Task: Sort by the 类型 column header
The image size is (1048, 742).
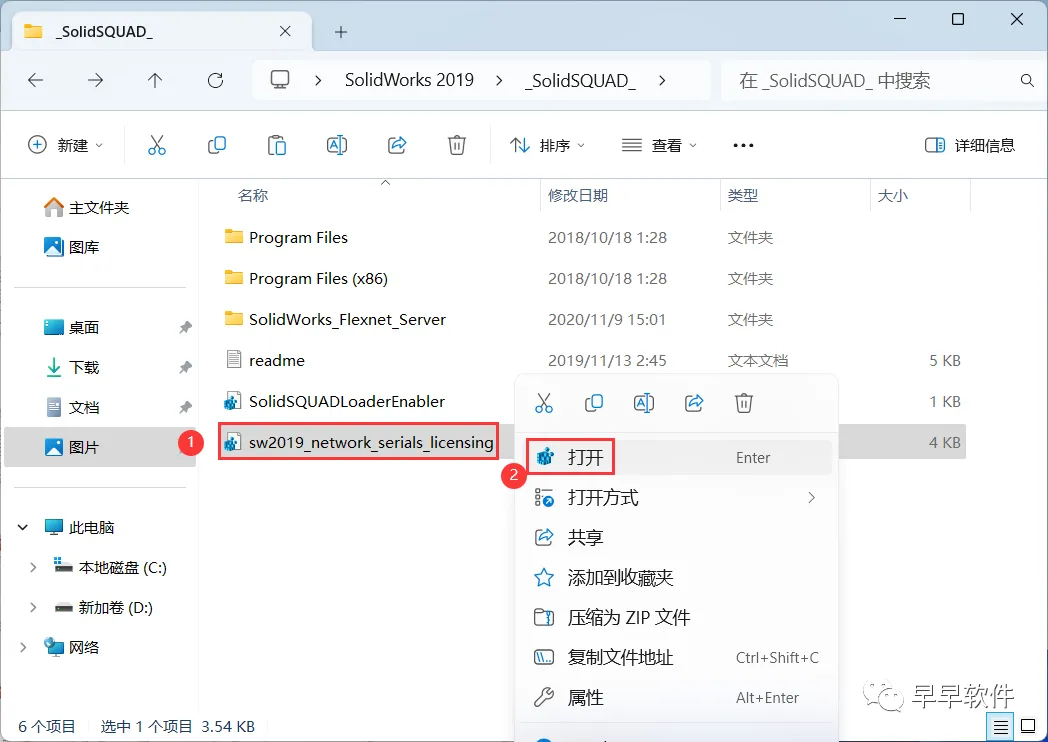Action: [x=743, y=195]
